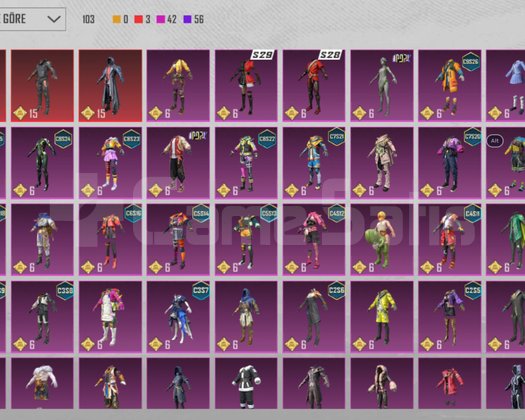Filter by pink rarity showing 42

click(x=166, y=19)
